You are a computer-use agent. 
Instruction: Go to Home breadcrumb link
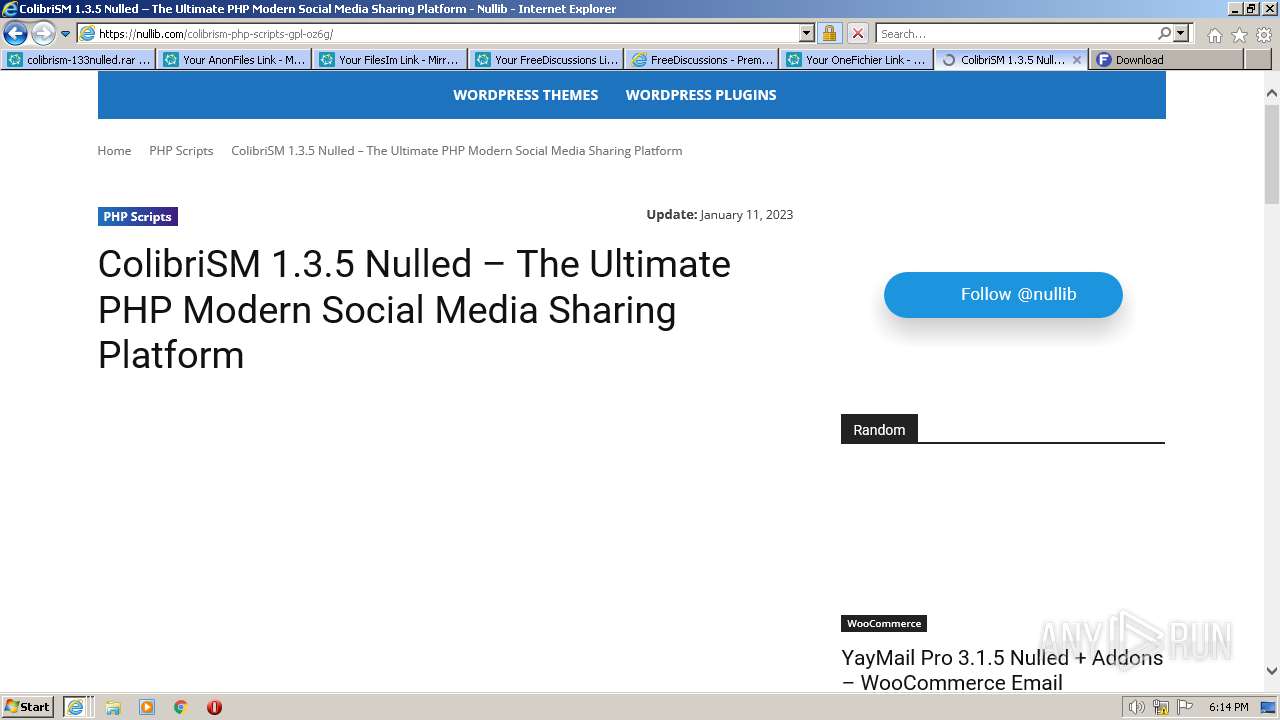tap(114, 151)
